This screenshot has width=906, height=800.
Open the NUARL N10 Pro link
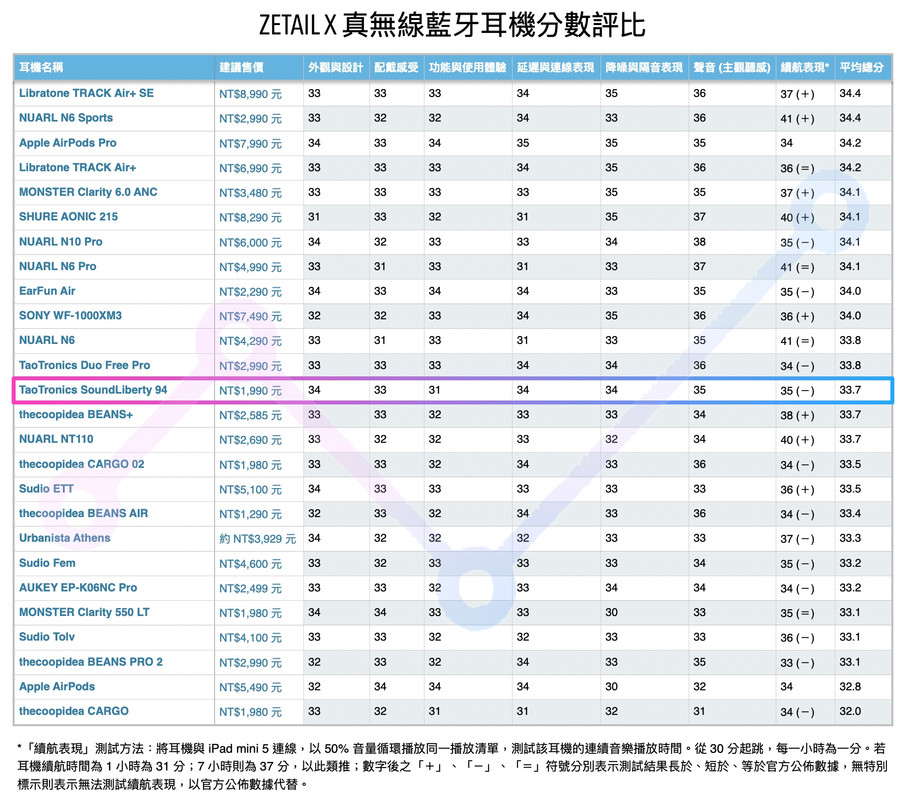coord(61,241)
